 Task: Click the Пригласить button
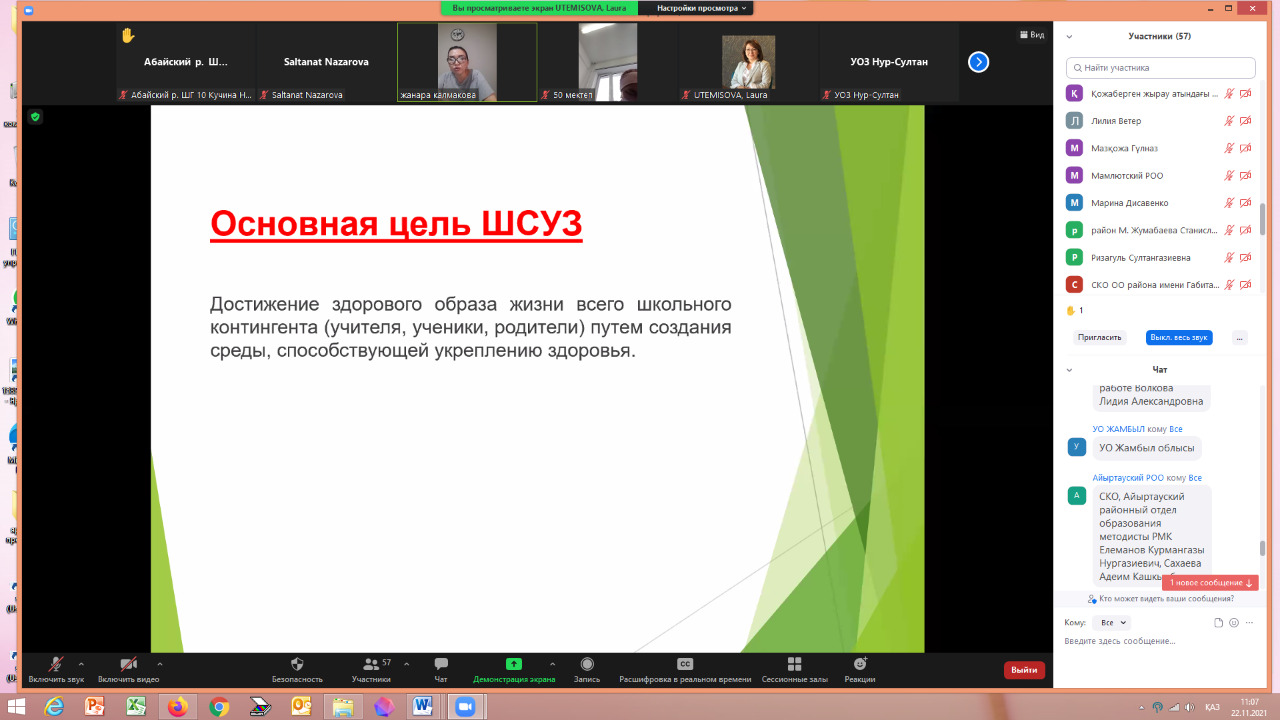point(1100,338)
